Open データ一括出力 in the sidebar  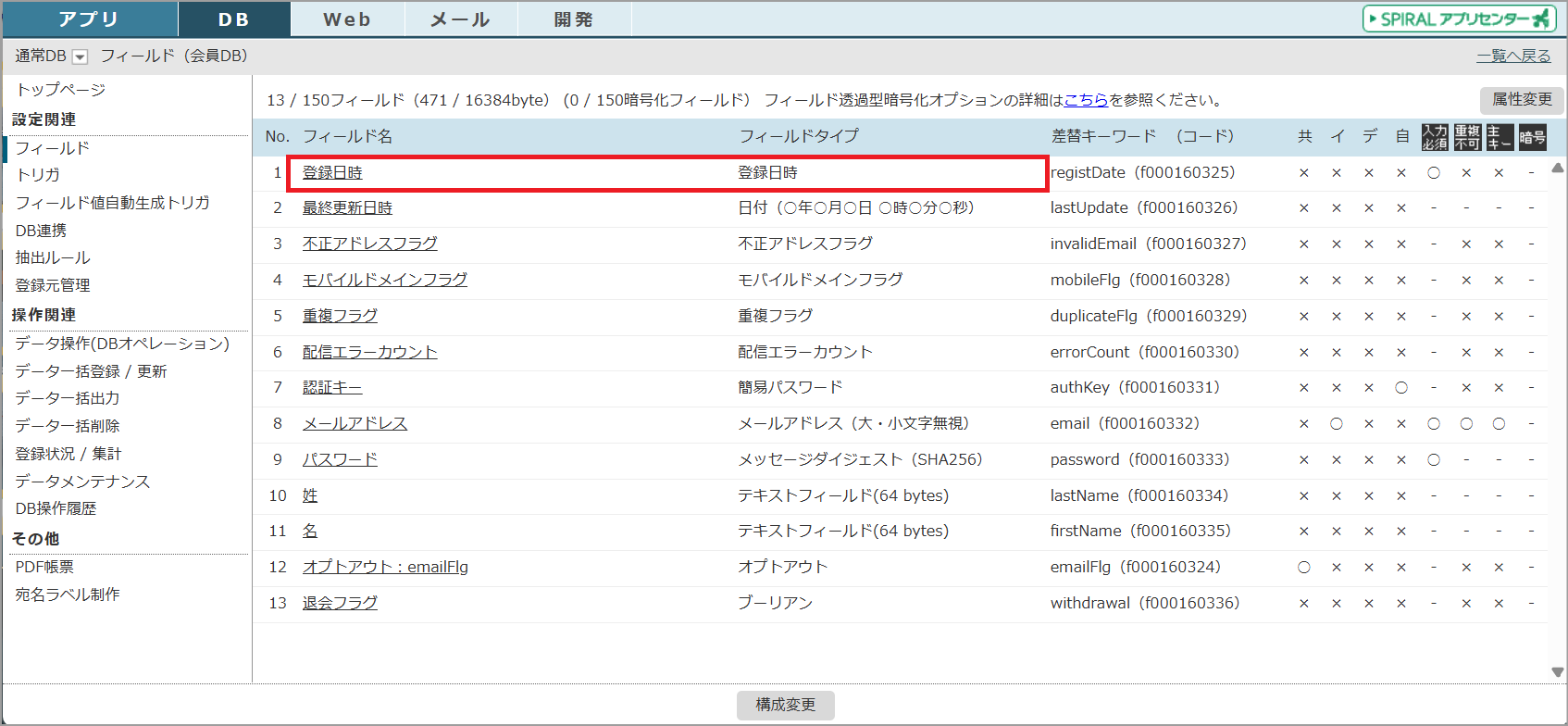point(68,398)
